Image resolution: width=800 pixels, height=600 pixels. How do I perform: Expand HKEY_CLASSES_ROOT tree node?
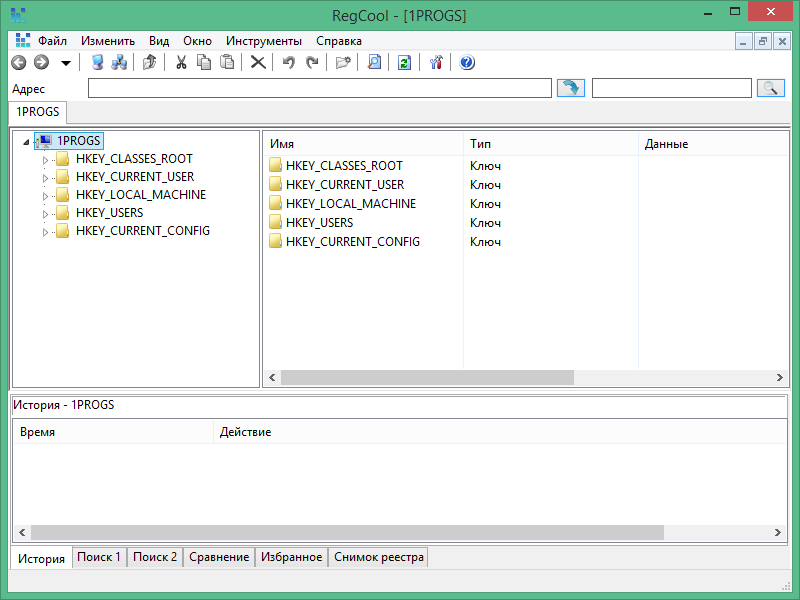45,160
